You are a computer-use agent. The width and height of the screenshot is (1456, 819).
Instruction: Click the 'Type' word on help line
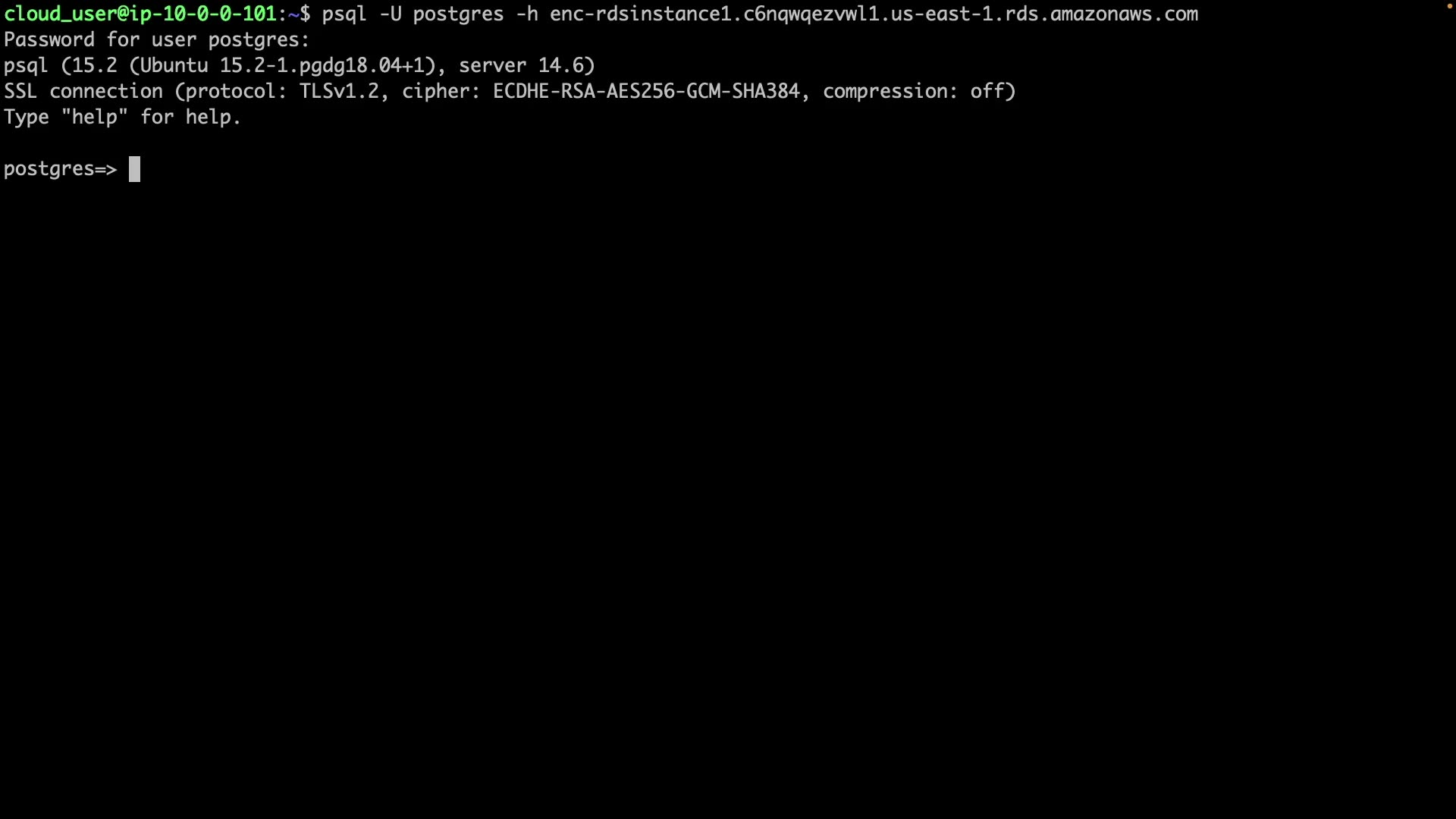(x=27, y=118)
